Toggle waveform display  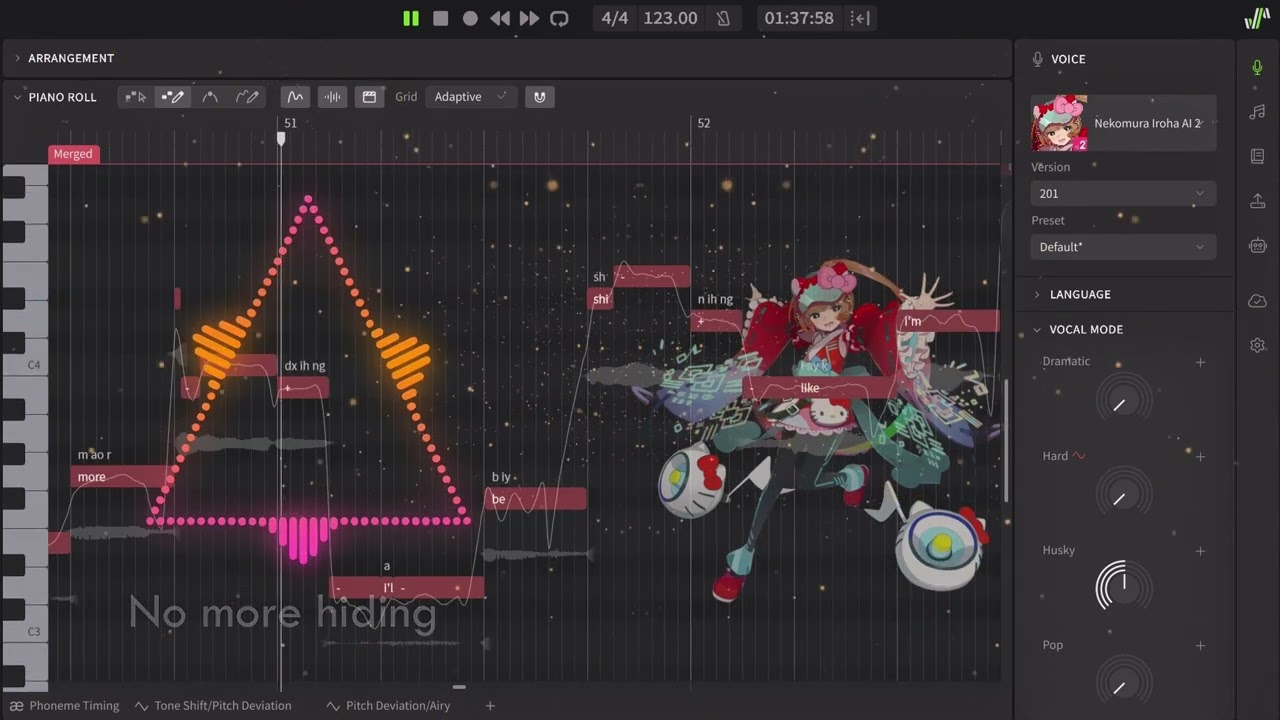[x=332, y=97]
